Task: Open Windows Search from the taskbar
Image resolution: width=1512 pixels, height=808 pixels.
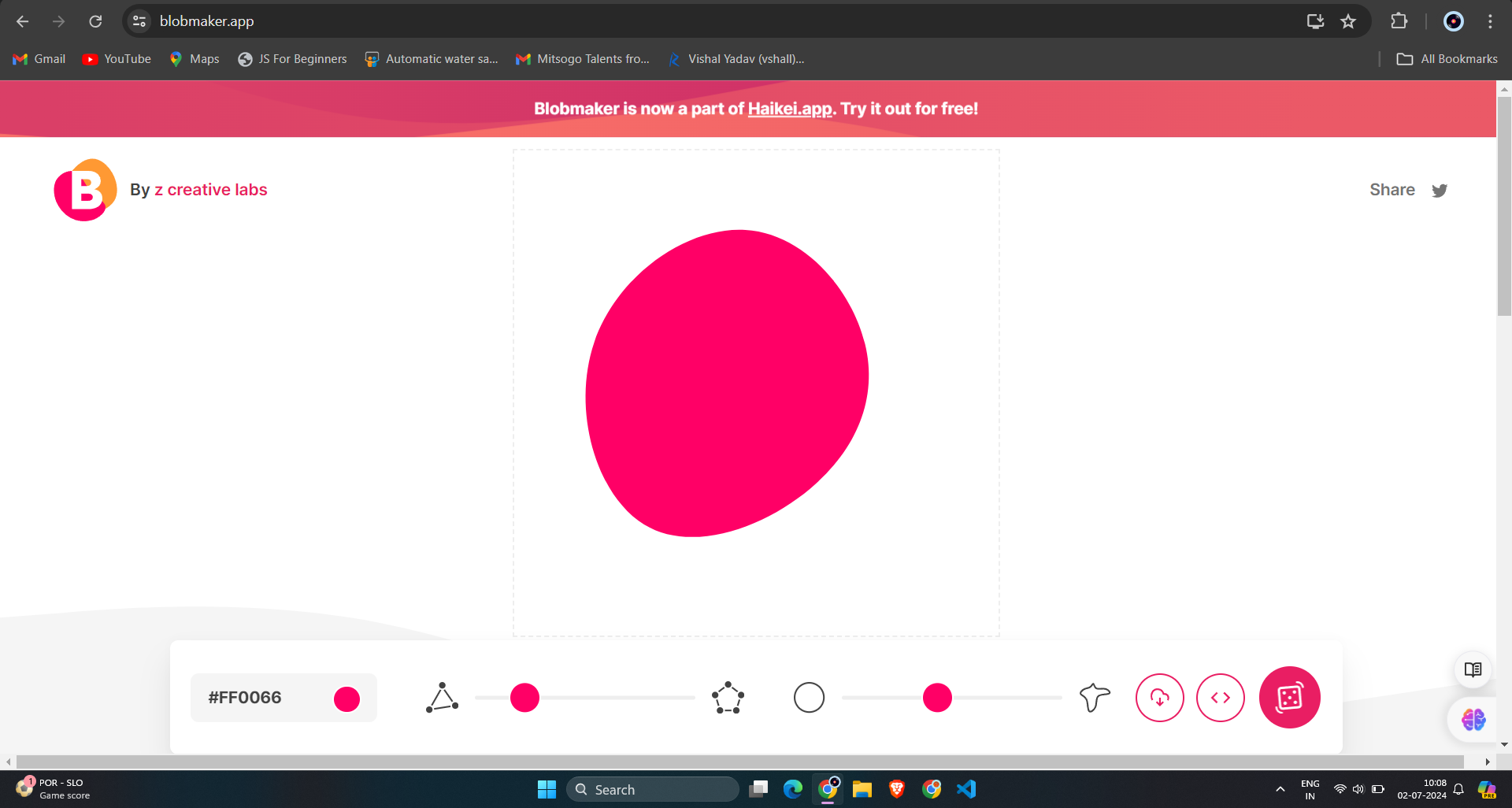Action: [x=654, y=788]
